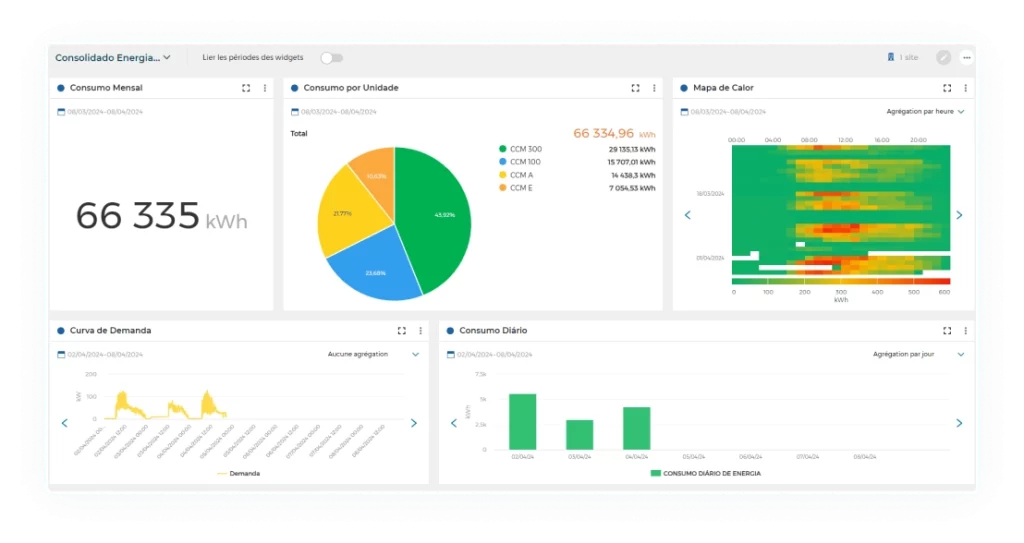The image size is (1024, 543).
Task: Expand Consumo por Unidade widget fullscreen
Action: point(635,88)
